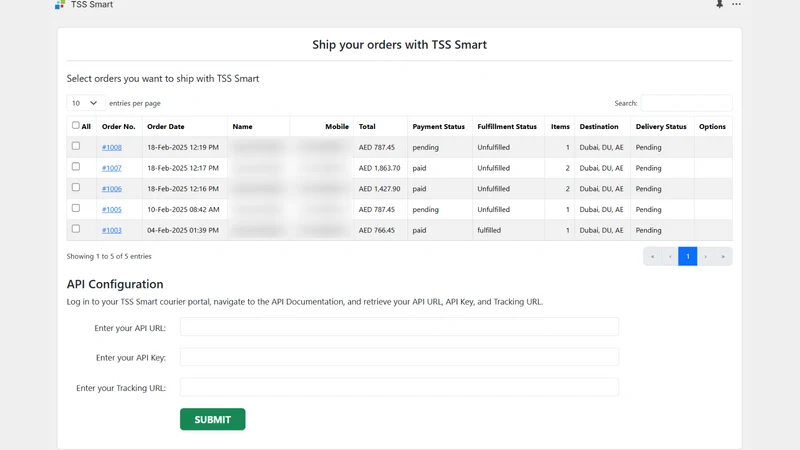
Task: Go to next page pagination button
Action: pyautogui.click(x=706, y=257)
